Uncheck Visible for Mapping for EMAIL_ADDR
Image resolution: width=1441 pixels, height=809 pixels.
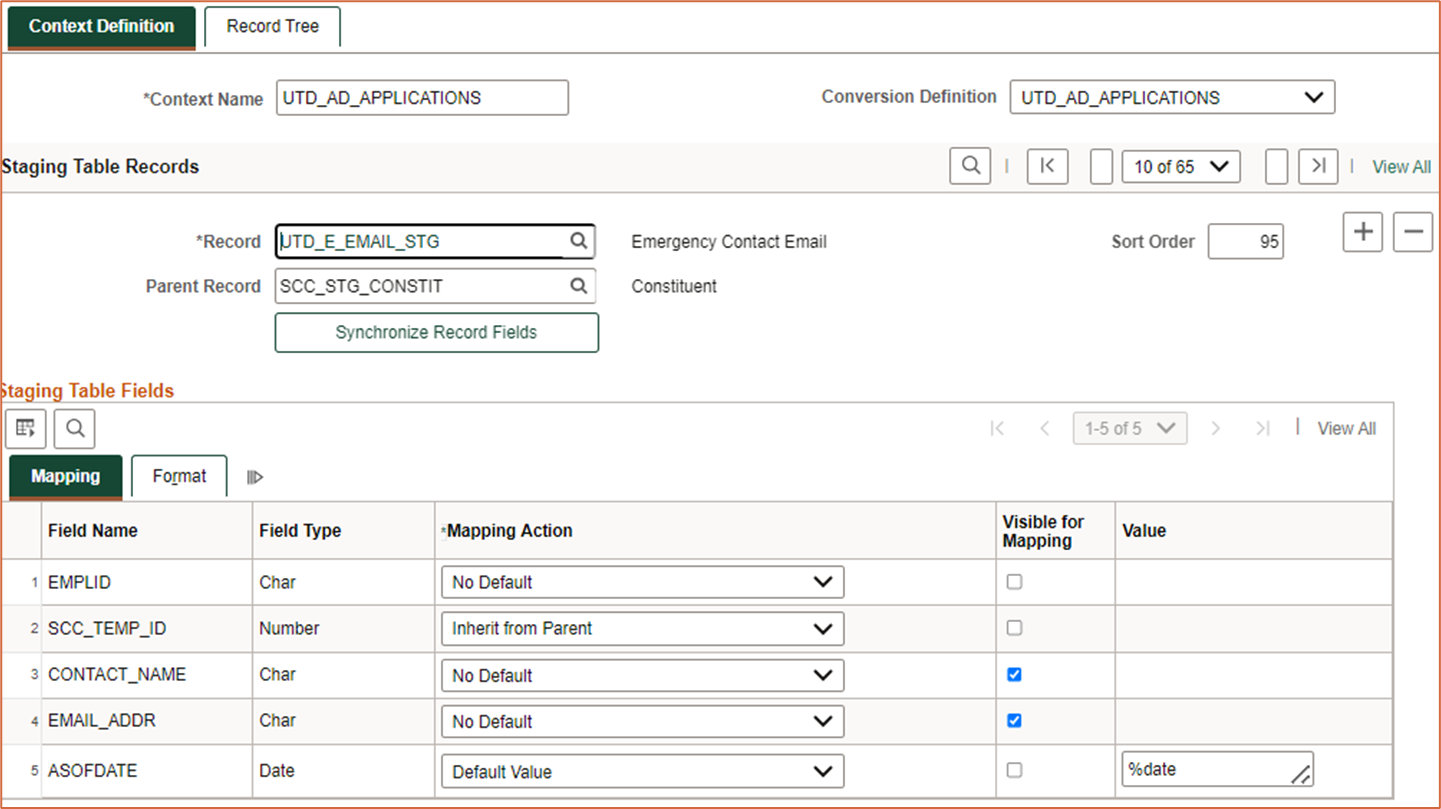(x=1014, y=721)
